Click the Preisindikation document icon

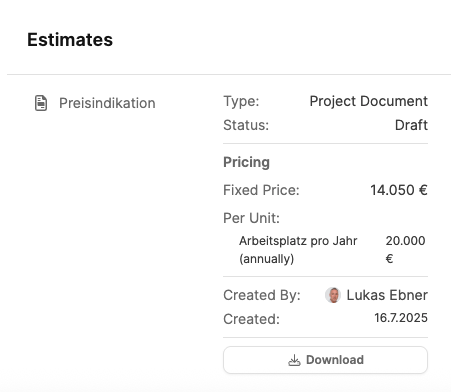click(x=41, y=103)
